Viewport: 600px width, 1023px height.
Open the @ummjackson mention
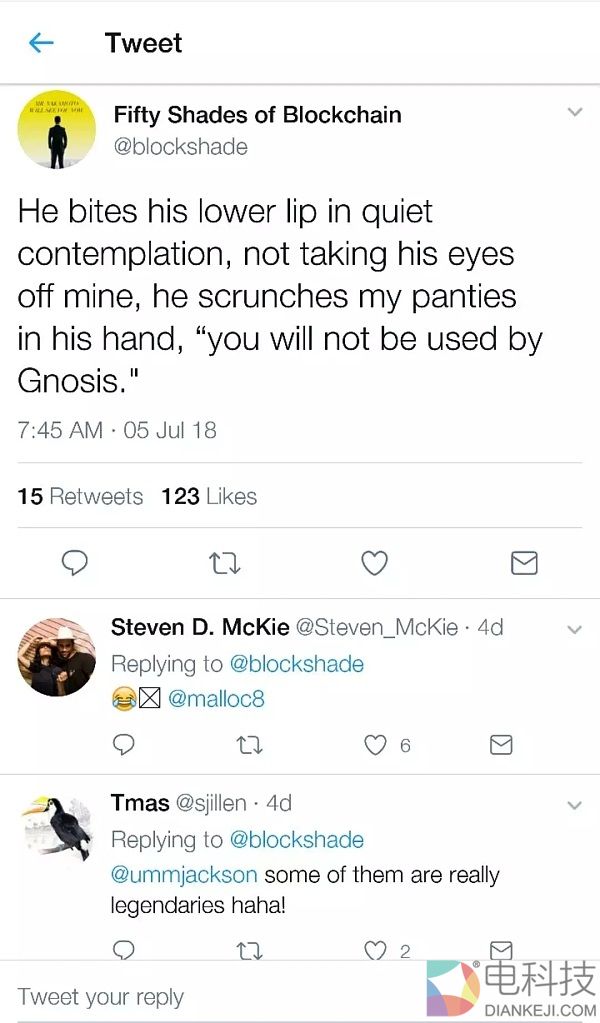pos(183,875)
